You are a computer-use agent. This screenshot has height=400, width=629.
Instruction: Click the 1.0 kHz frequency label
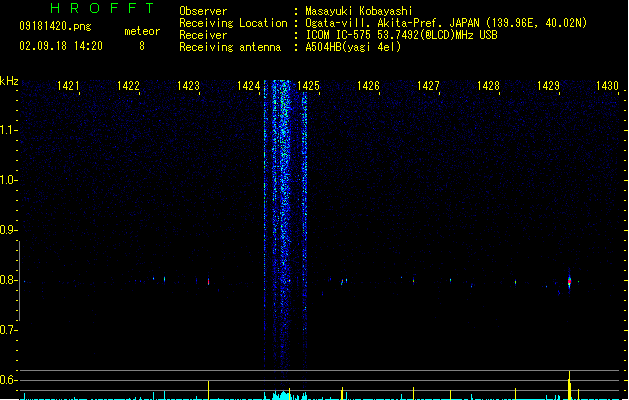click(x=8, y=180)
